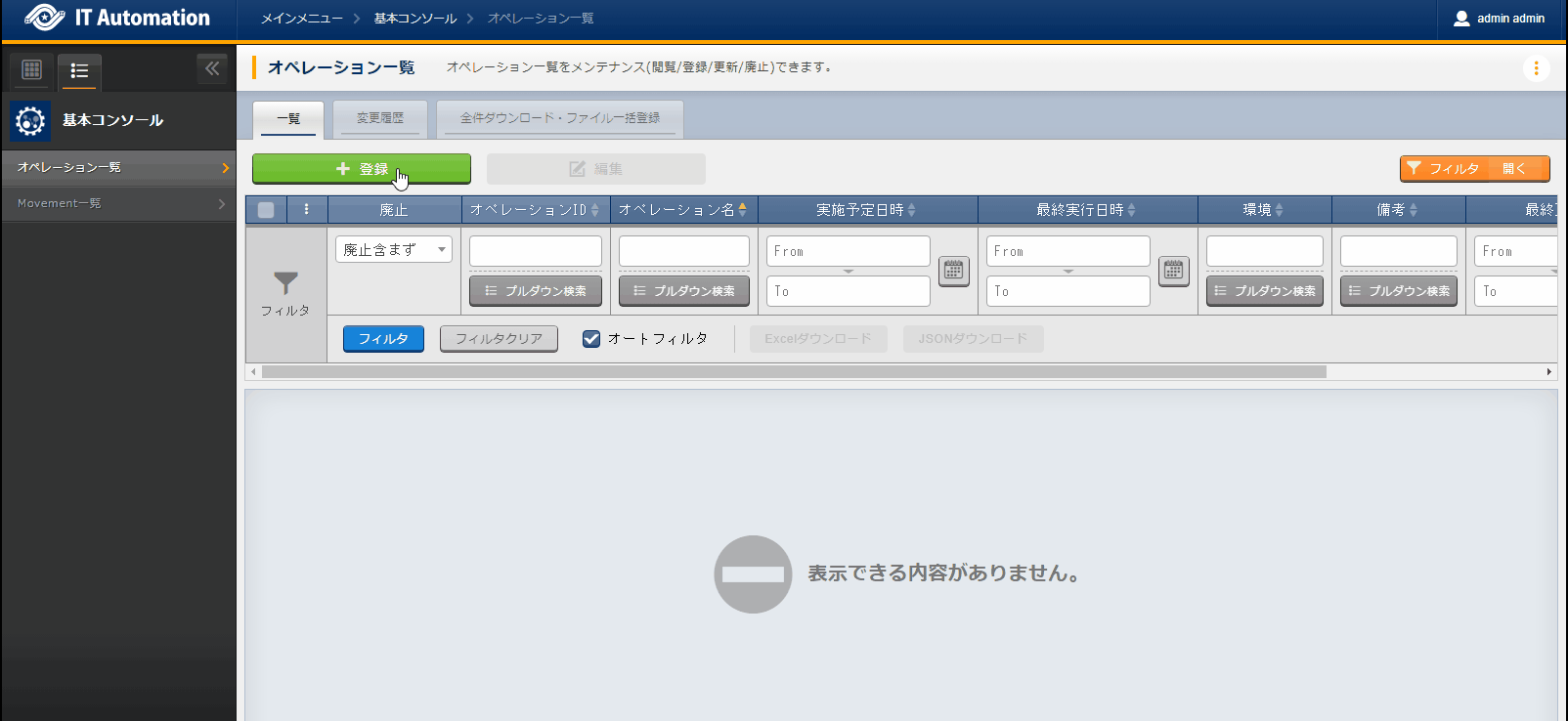Open Movement一覧 in the sidebar
This screenshot has height=721, width=1568.
(x=117, y=203)
